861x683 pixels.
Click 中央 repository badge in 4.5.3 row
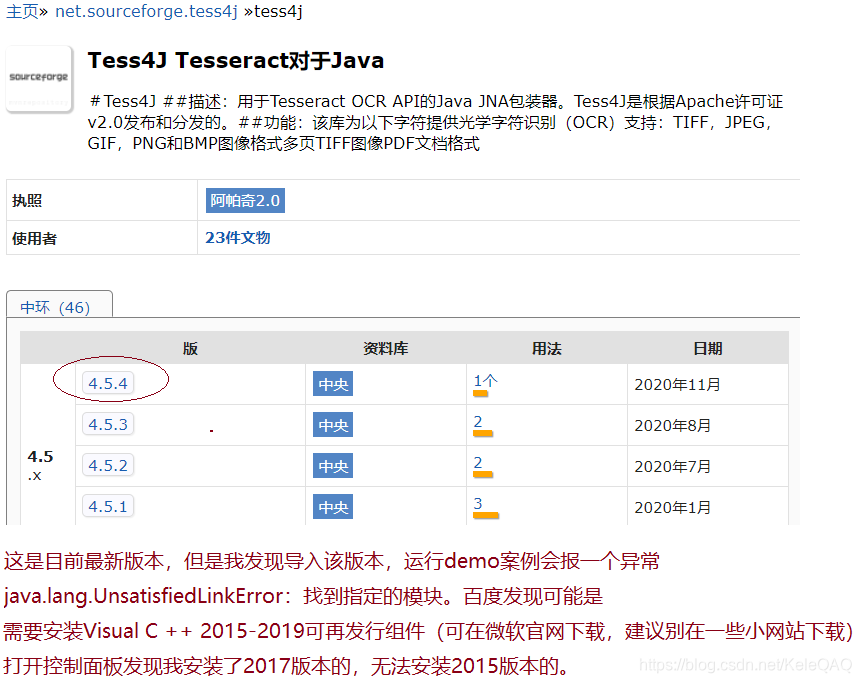point(333,425)
